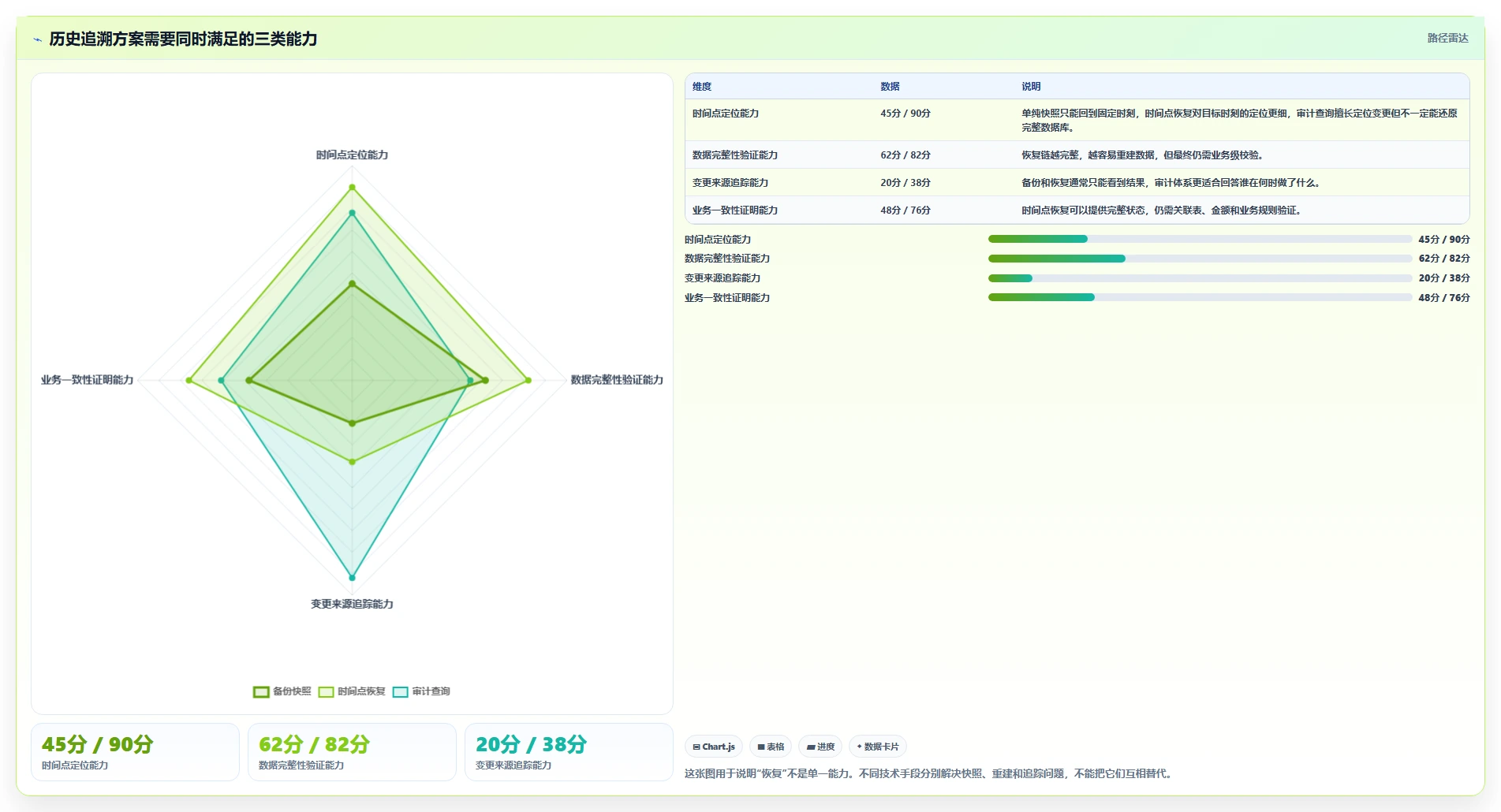Screen dimensions: 1501x812
Task: Click the small icon before the title
Action: pyautogui.click(x=37, y=39)
